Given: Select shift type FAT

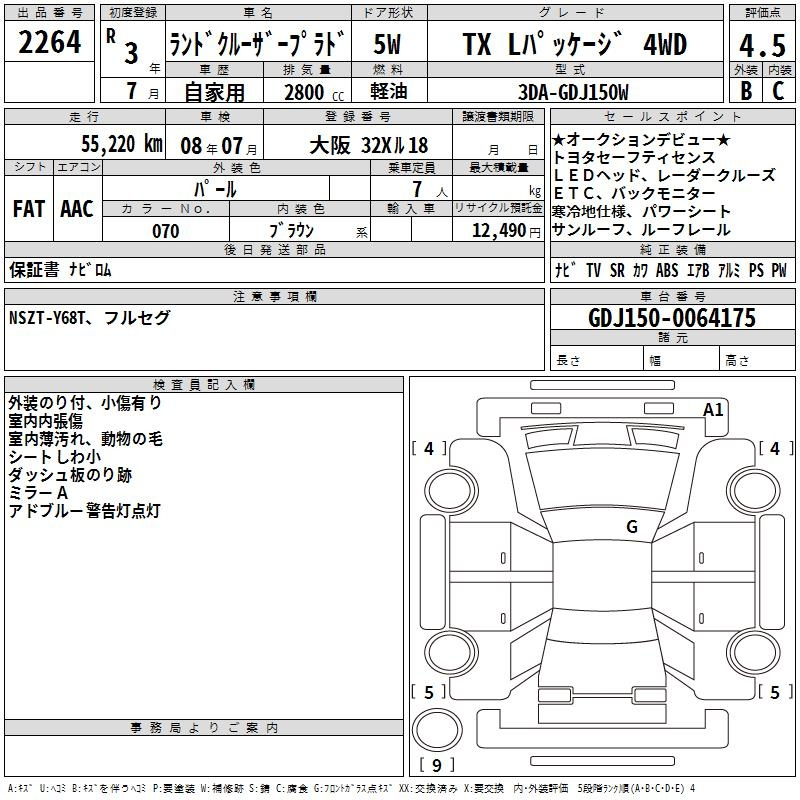Looking at the screenshot, I should click(x=29, y=209).
